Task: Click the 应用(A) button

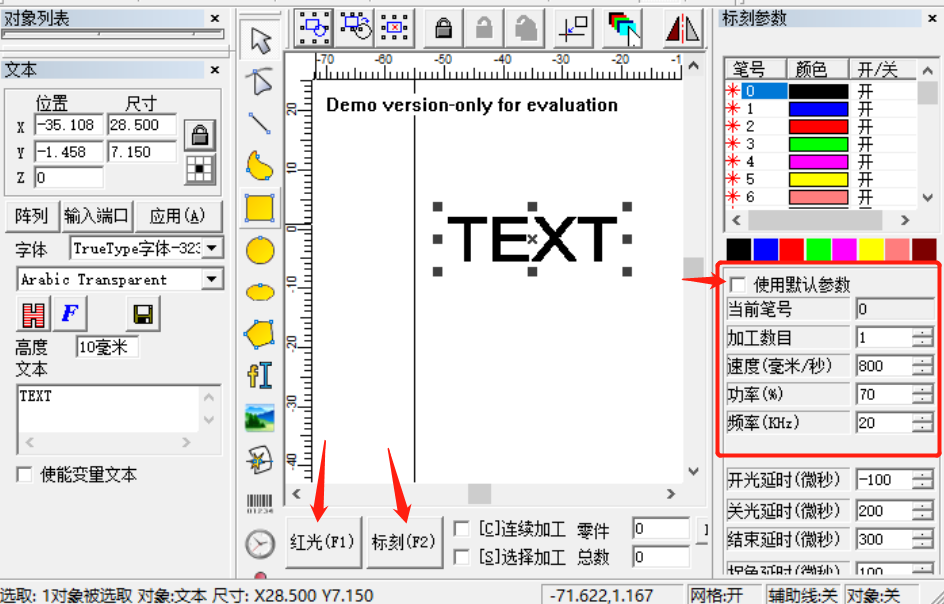Action: point(178,216)
